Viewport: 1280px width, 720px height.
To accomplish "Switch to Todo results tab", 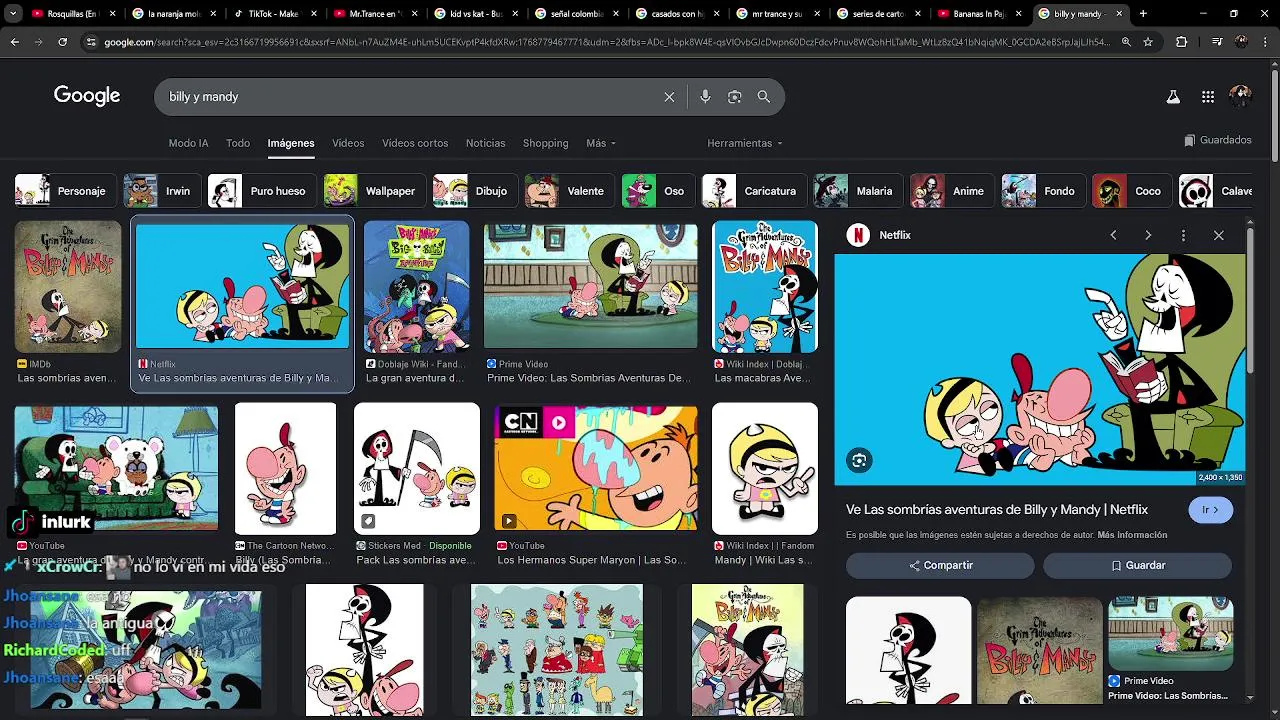I will click(238, 143).
